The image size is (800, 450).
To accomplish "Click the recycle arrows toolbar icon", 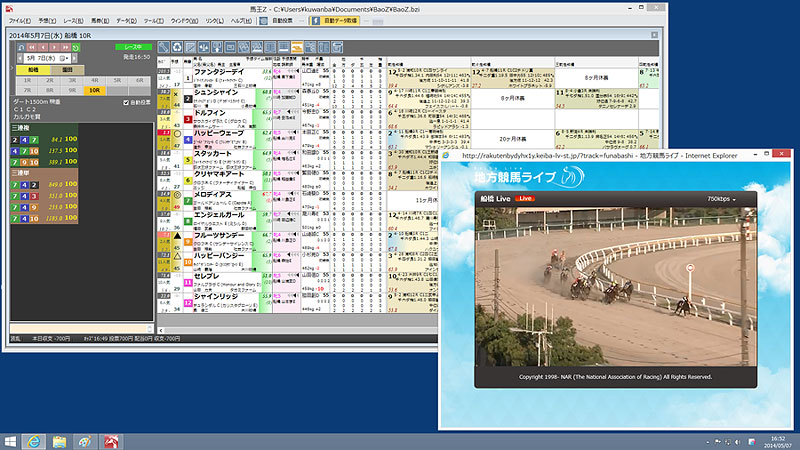I will pos(177,47).
